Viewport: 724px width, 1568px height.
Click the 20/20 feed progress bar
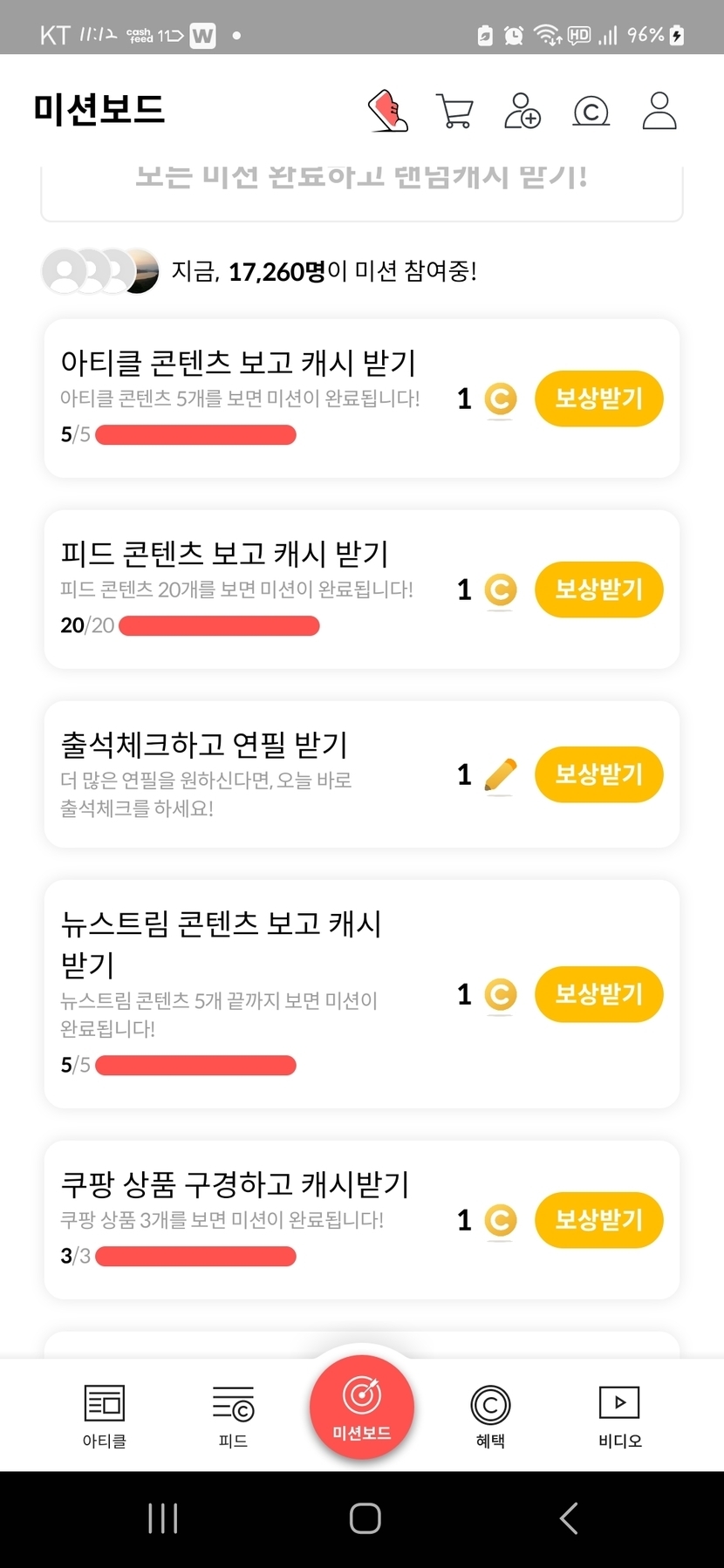(219, 625)
